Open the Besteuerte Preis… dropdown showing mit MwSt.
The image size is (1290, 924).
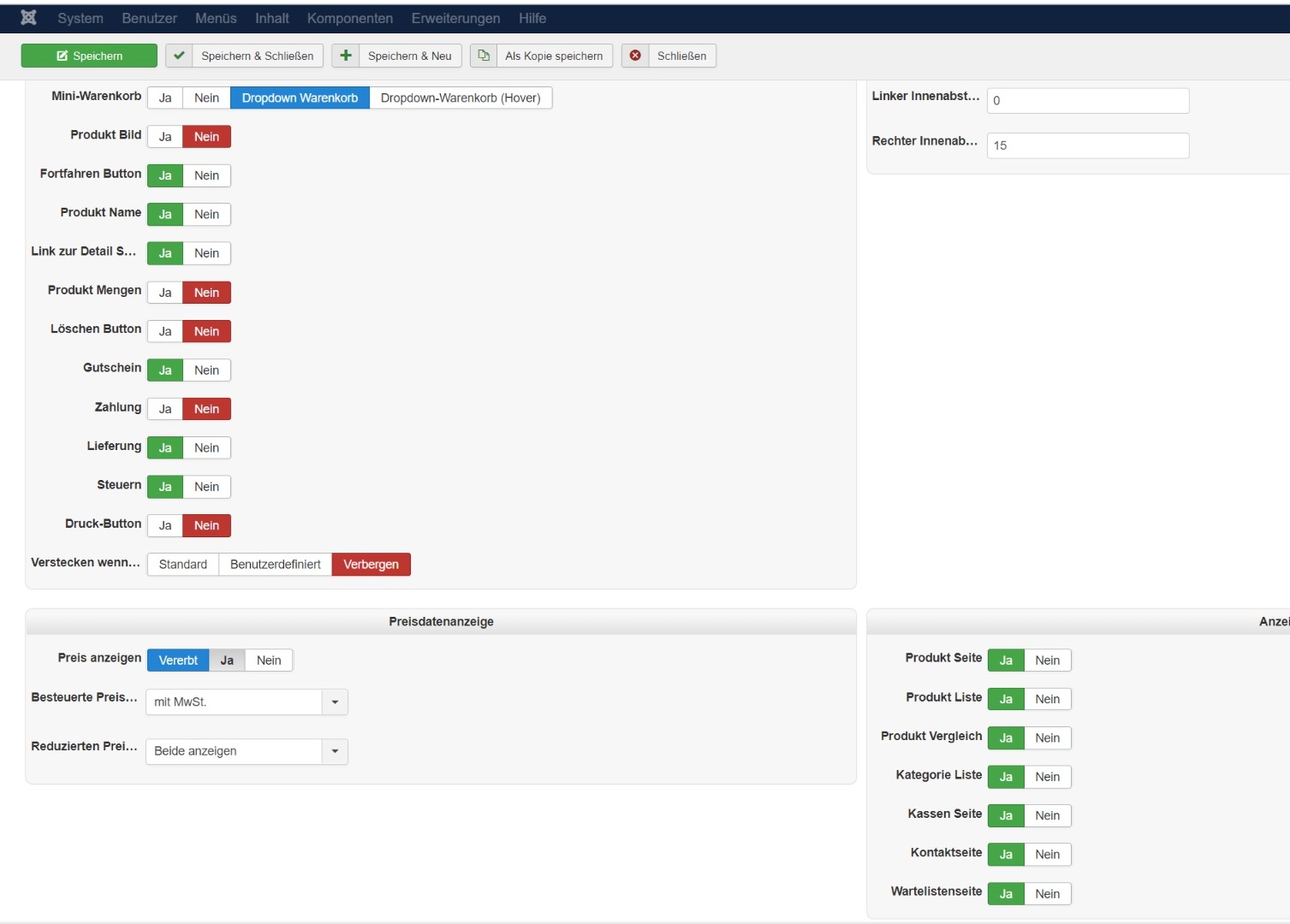point(247,702)
